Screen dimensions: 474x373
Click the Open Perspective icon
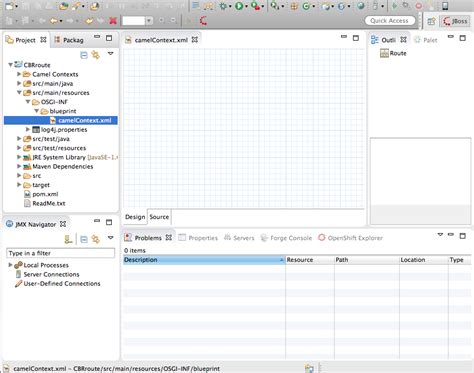[x=431, y=21]
